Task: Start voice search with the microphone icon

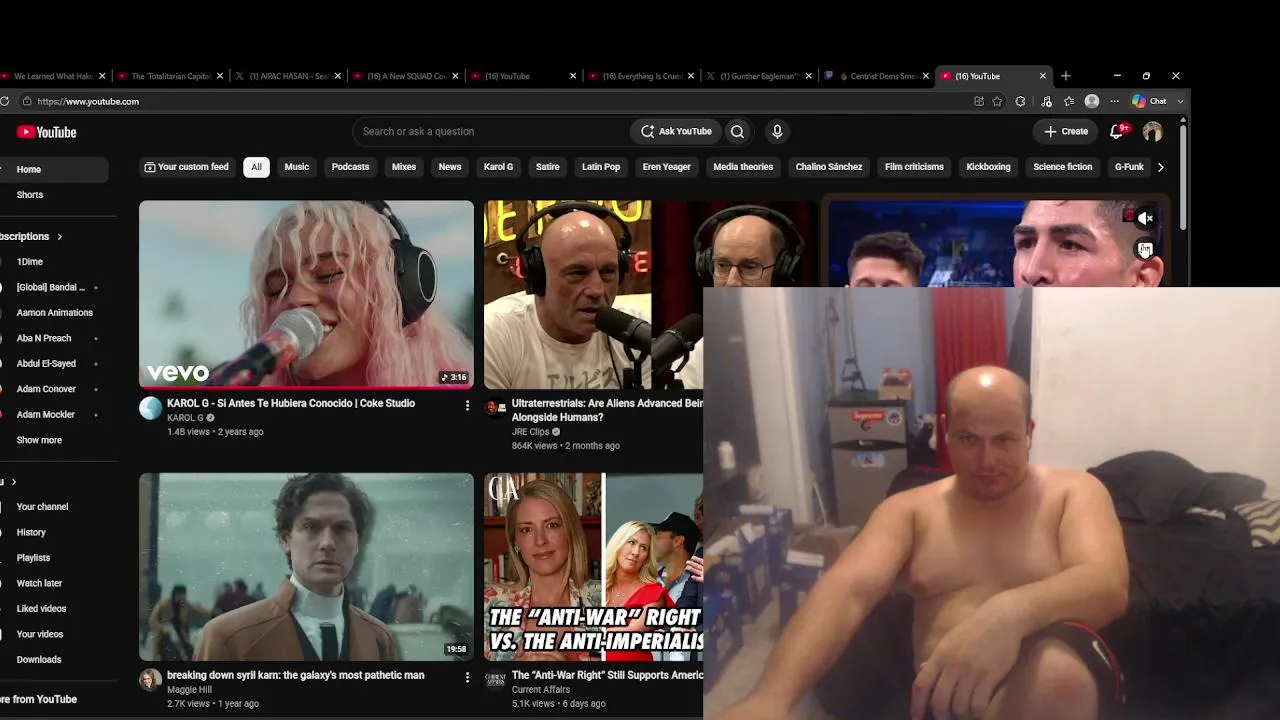Action: pos(777,131)
